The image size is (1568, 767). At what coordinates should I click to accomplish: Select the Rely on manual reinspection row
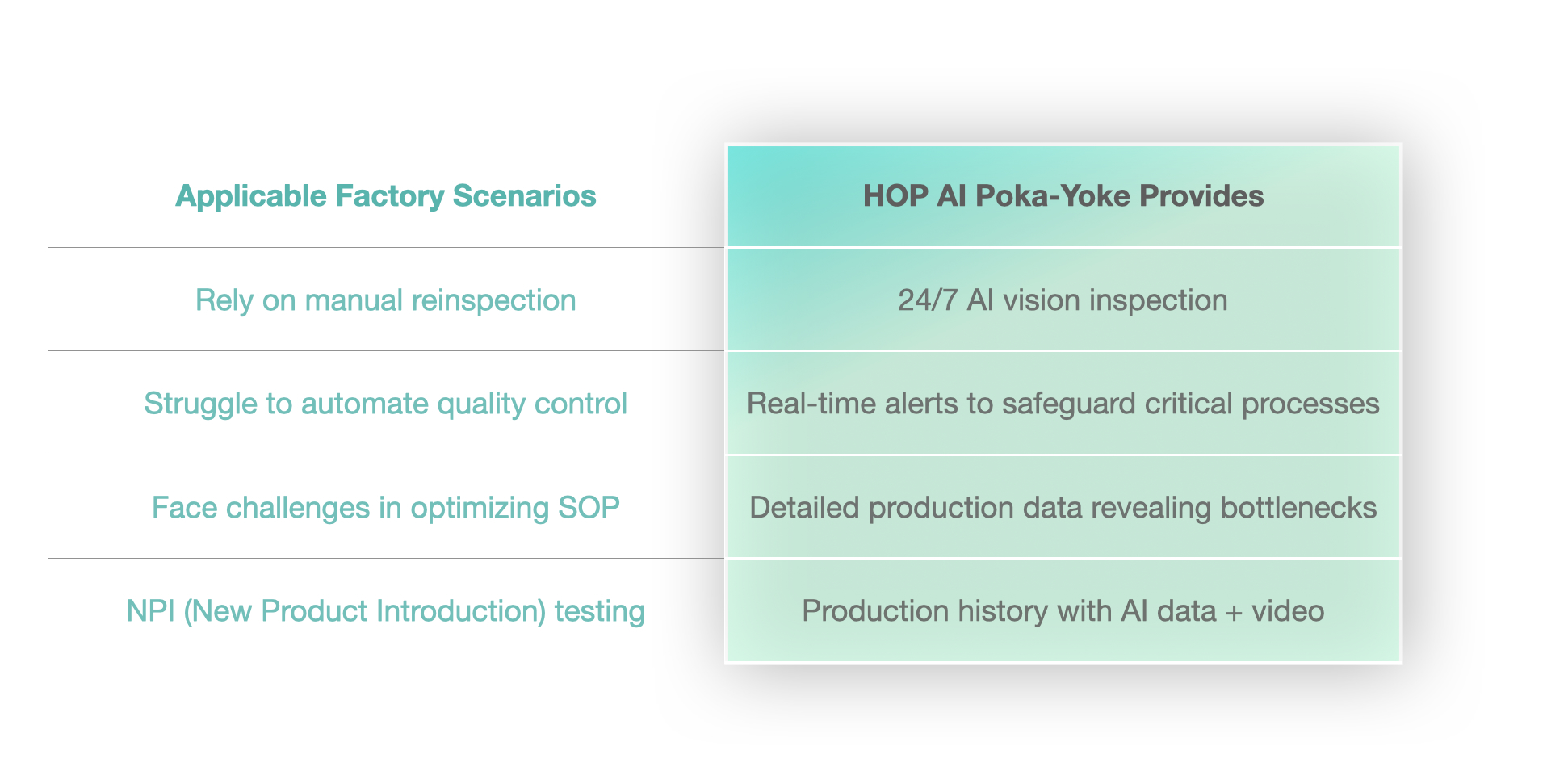(385, 300)
